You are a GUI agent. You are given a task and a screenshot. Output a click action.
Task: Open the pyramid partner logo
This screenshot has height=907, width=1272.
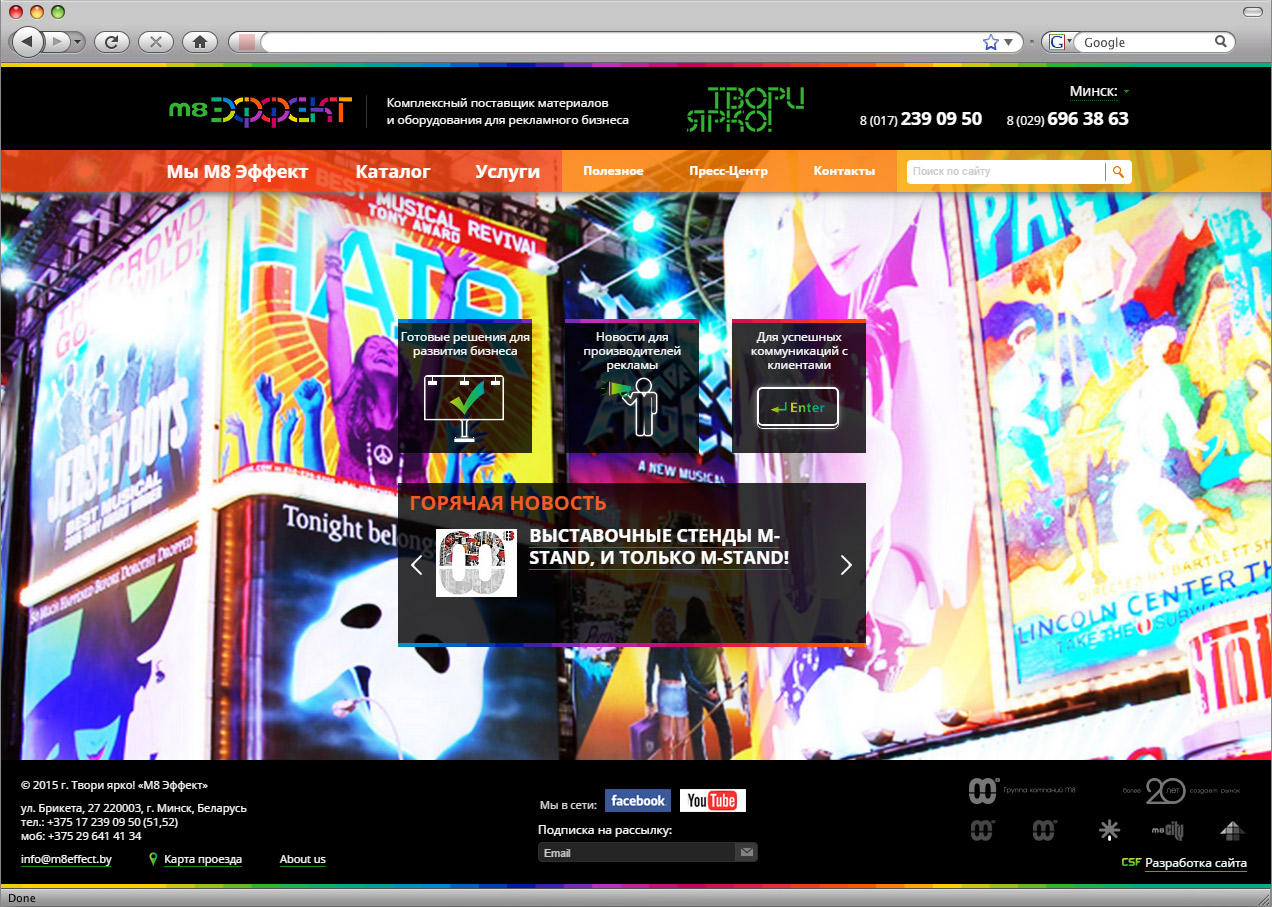click(x=1232, y=830)
